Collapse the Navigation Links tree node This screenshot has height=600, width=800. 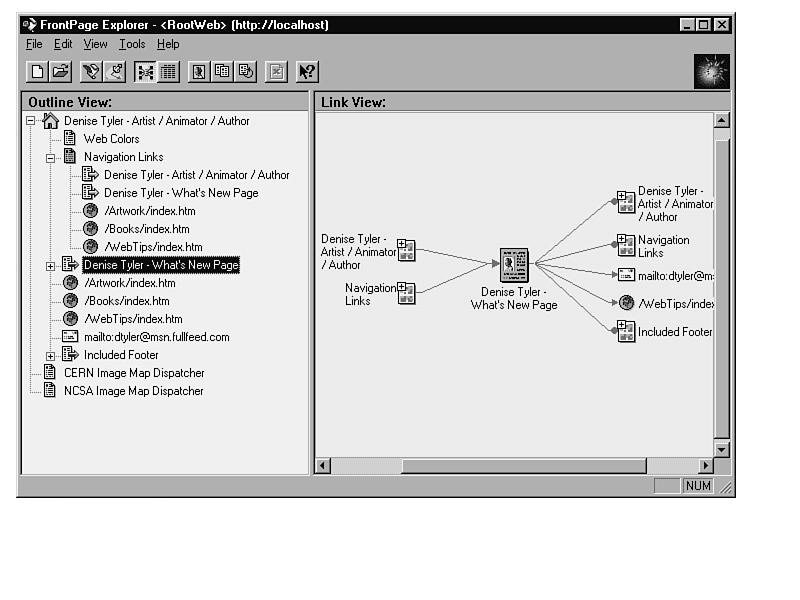[x=51, y=157]
